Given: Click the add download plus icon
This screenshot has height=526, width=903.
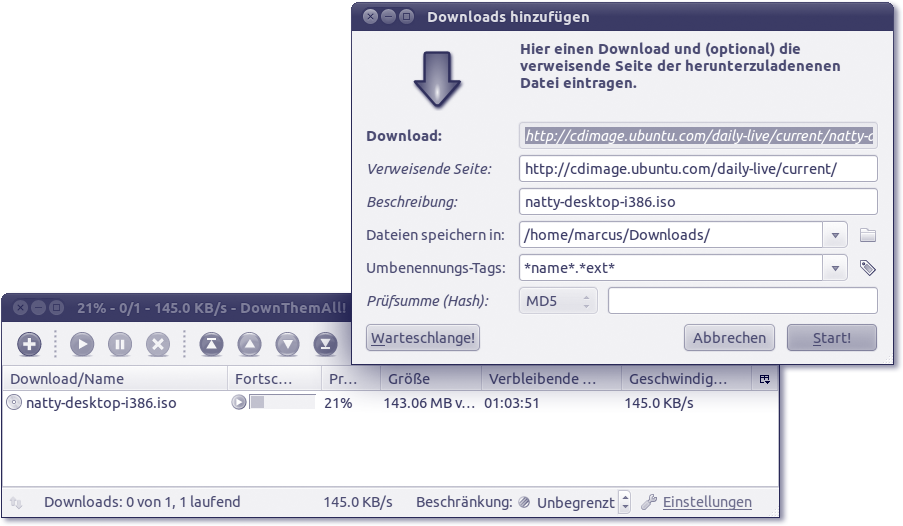Looking at the screenshot, I should [29, 344].
